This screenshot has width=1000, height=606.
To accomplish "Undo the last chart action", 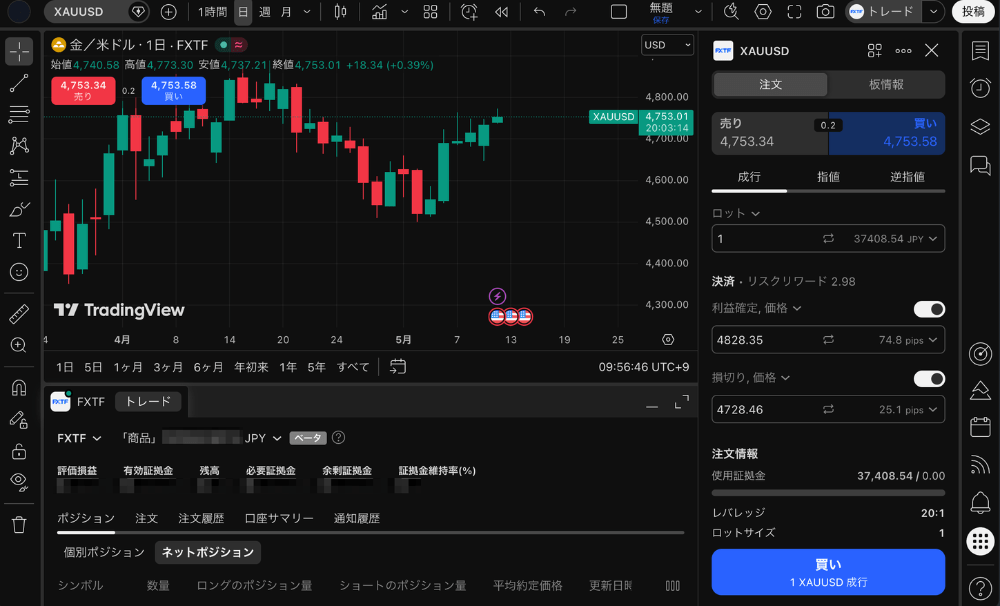I will coord(540,11).
